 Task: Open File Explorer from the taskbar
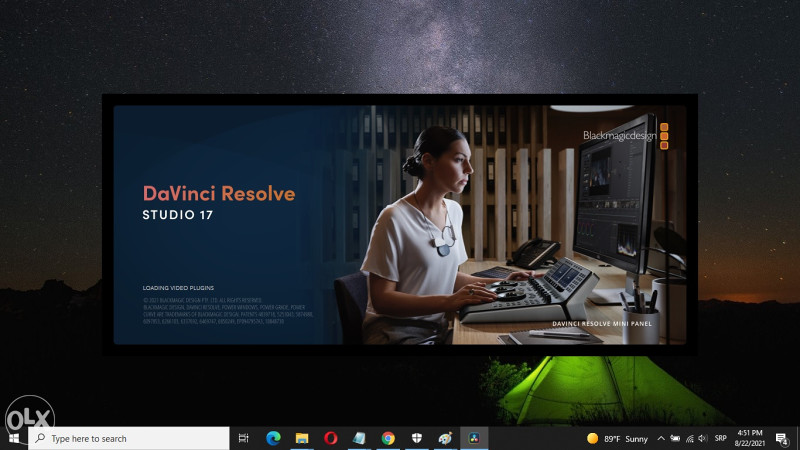coord(302,438)
